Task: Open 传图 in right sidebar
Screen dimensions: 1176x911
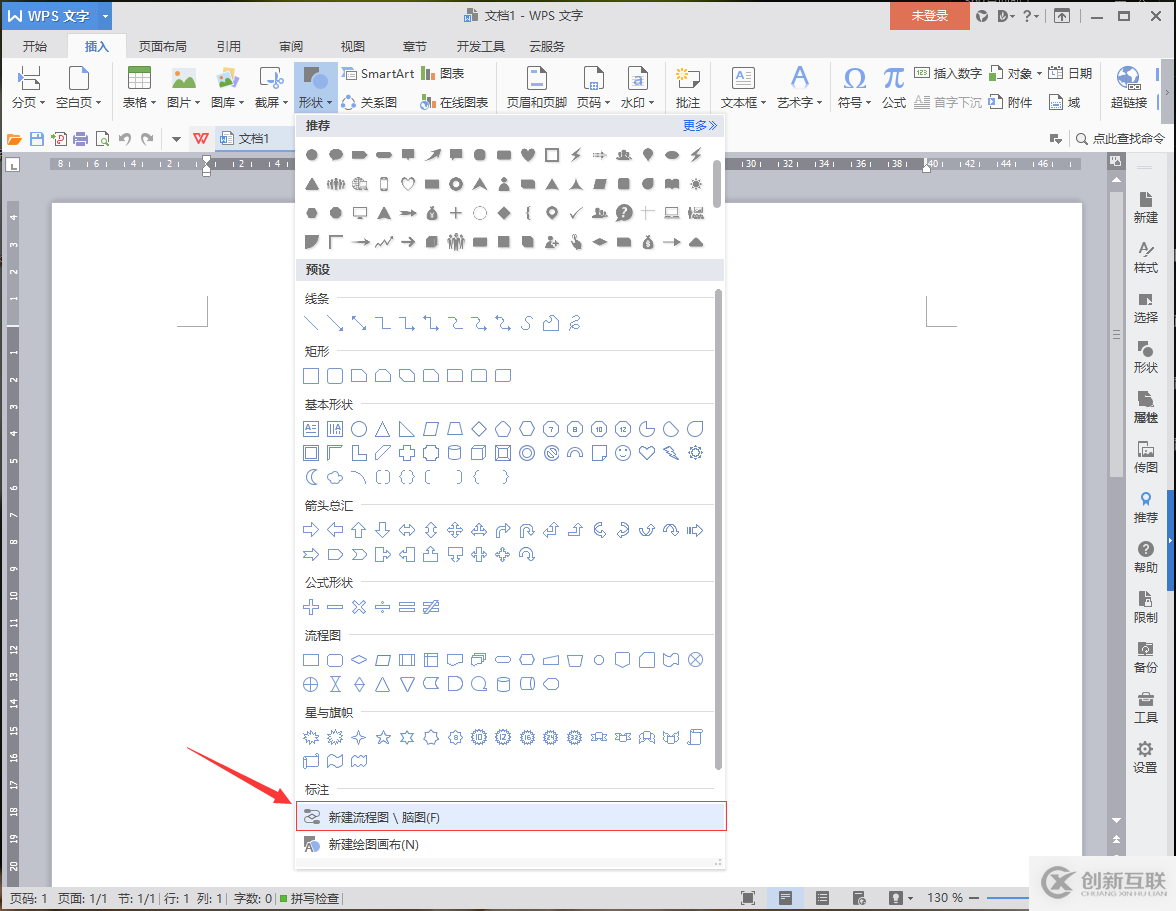Action: 1145,458
